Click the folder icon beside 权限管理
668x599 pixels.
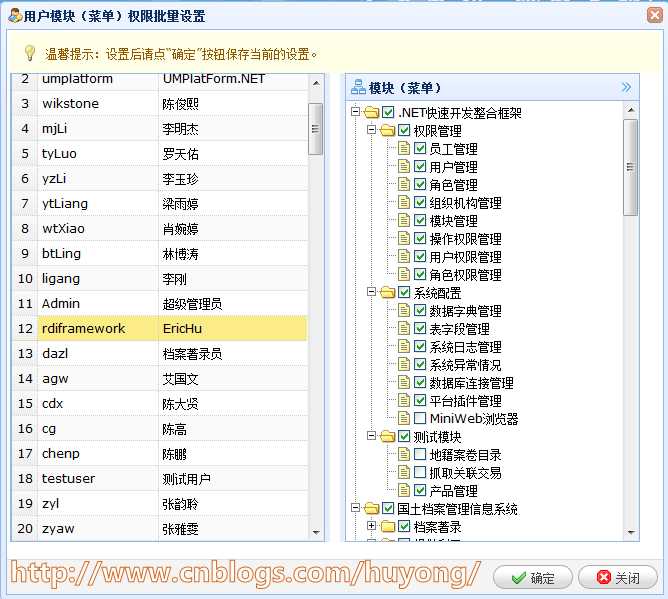pyautogui.click(x=387, y=130)
